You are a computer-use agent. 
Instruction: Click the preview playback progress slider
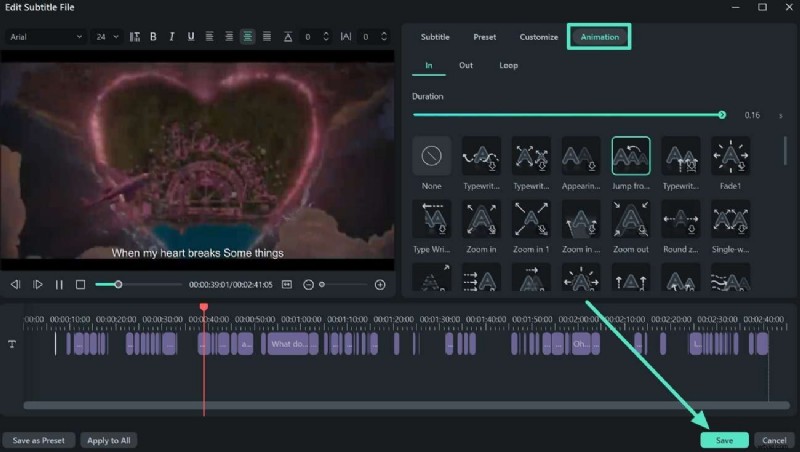(x=138, y=284)
